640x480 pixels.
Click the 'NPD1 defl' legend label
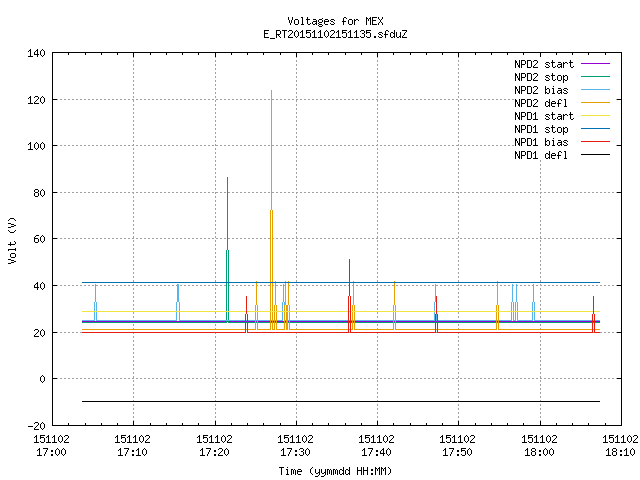coord(541,156)
